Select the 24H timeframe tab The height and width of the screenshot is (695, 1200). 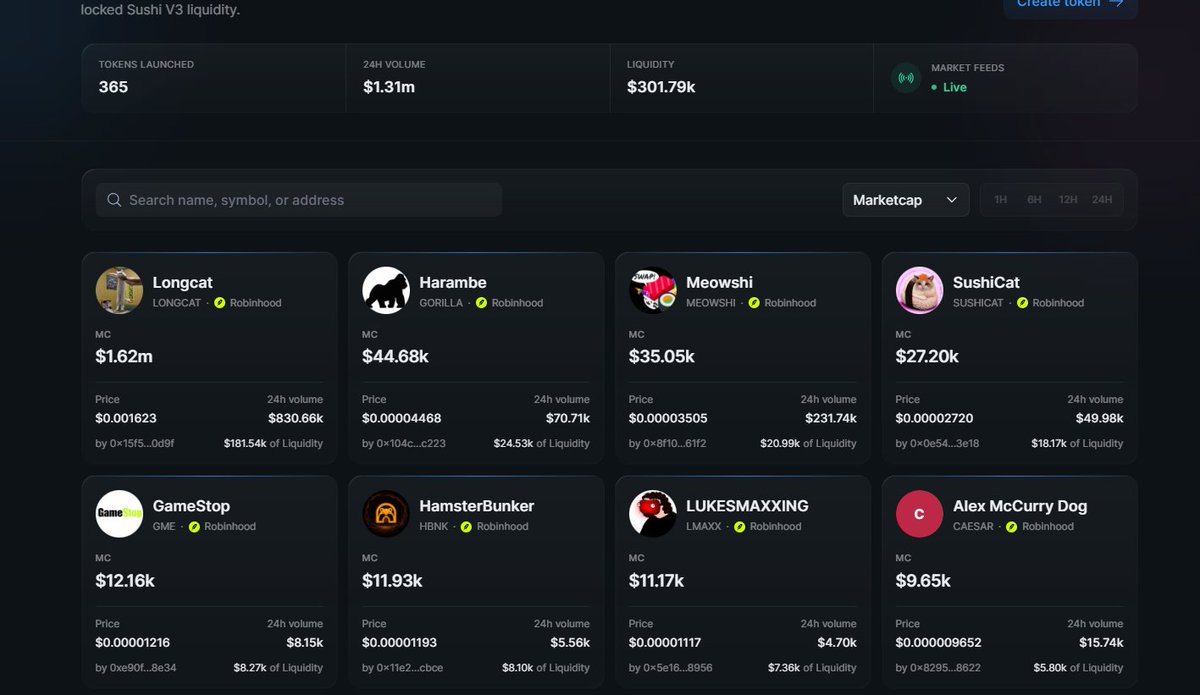point(1102,200)
